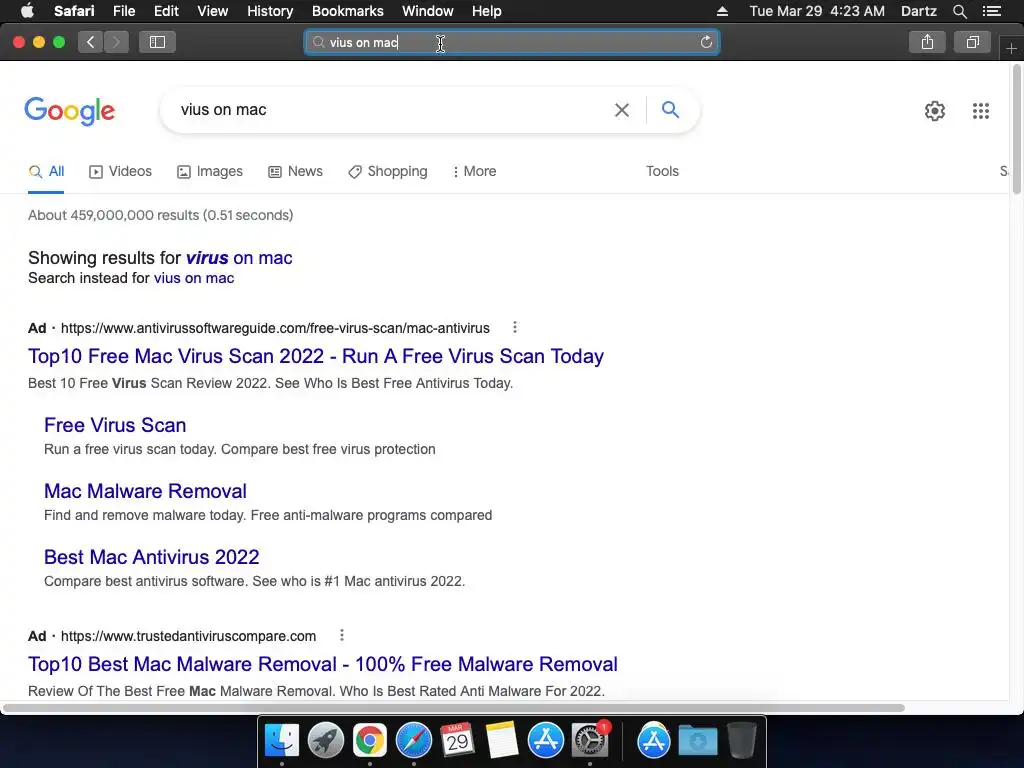Expand the More search categories
This screenshot has height=768, width=1024.
point(474,172)
